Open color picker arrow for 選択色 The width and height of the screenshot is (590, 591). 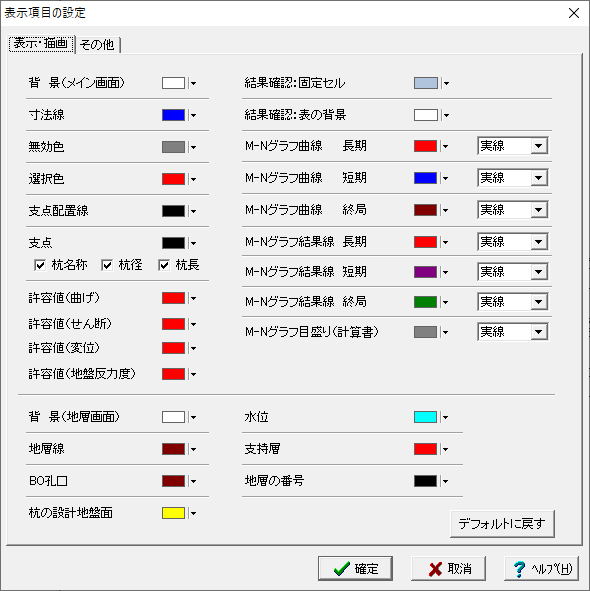click(x=193, y=179)
